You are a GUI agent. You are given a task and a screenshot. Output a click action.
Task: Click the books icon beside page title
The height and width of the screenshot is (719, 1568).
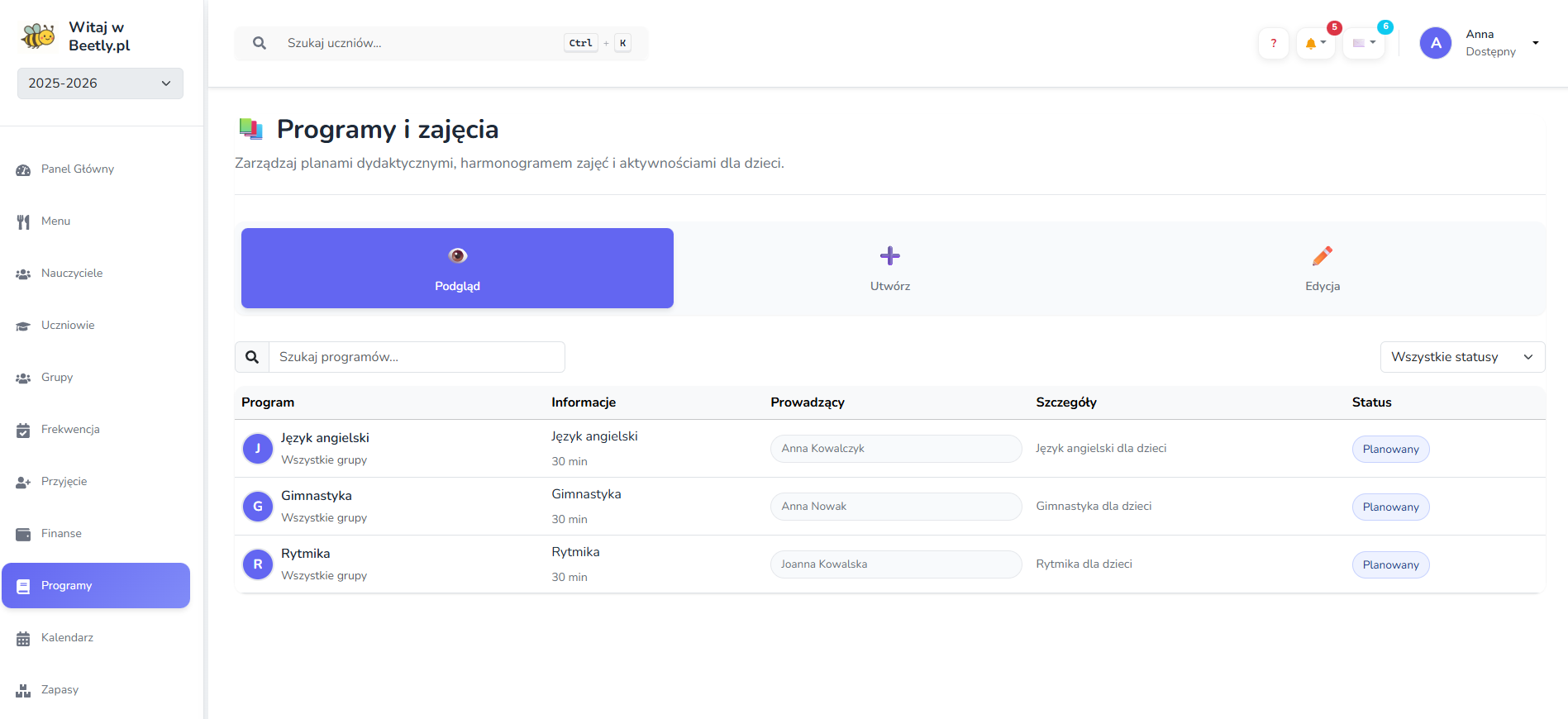pyautogui.click(x=250, y=129)
